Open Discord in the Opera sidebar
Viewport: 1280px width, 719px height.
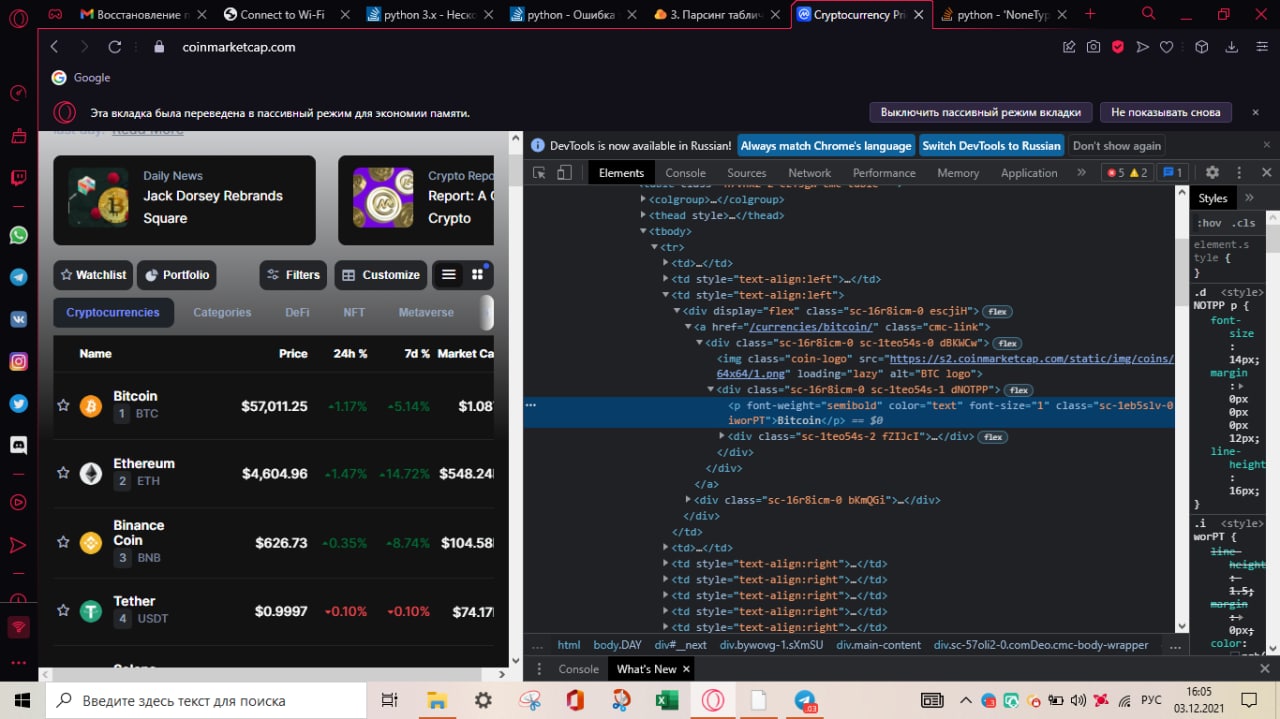click(18, 445)
